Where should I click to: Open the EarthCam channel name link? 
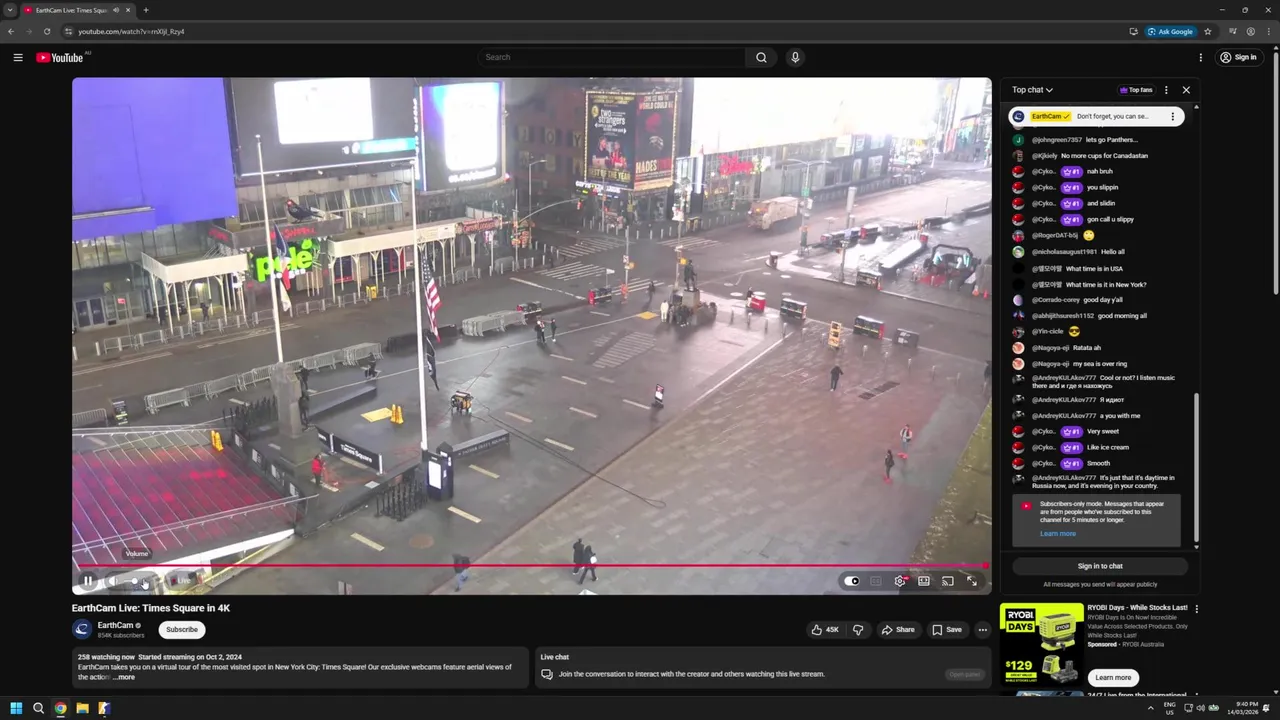click(116, 625)
